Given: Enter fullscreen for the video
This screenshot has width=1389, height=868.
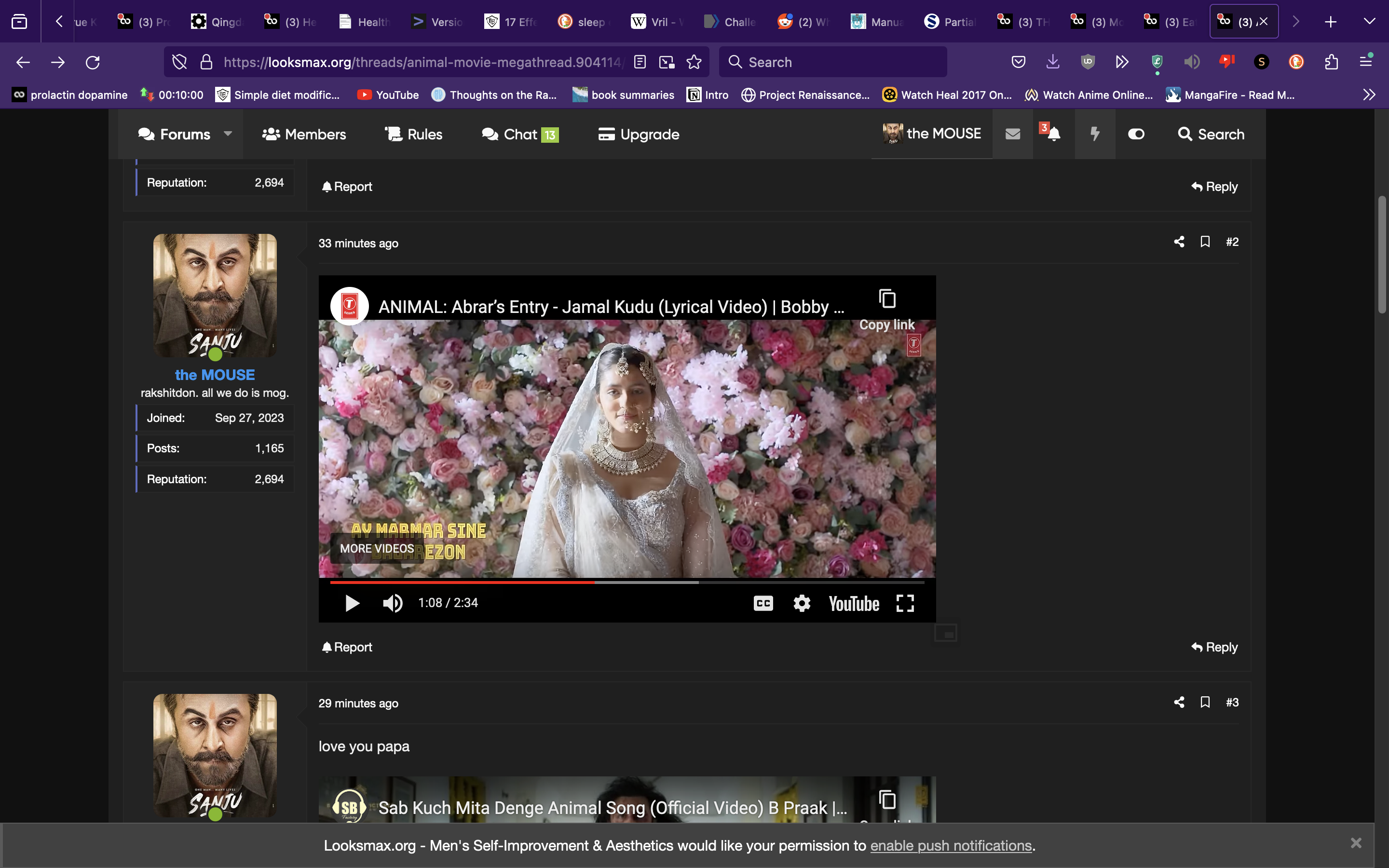Looking at the screenshot, I should [905, 603].
